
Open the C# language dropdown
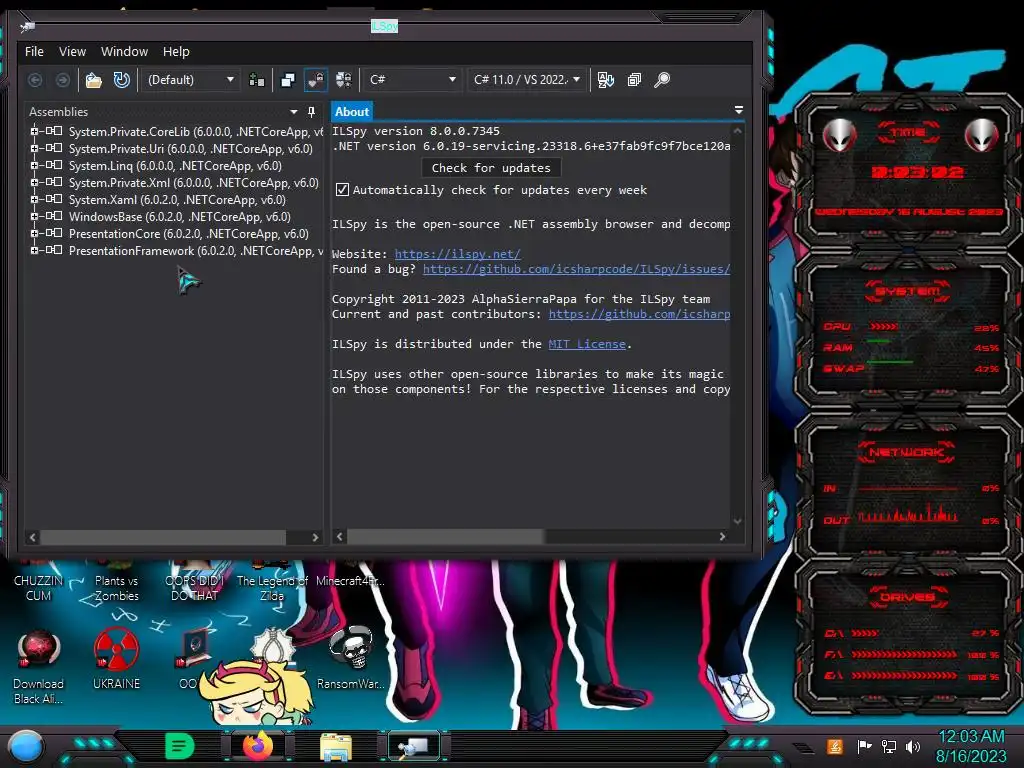(411, 80)
